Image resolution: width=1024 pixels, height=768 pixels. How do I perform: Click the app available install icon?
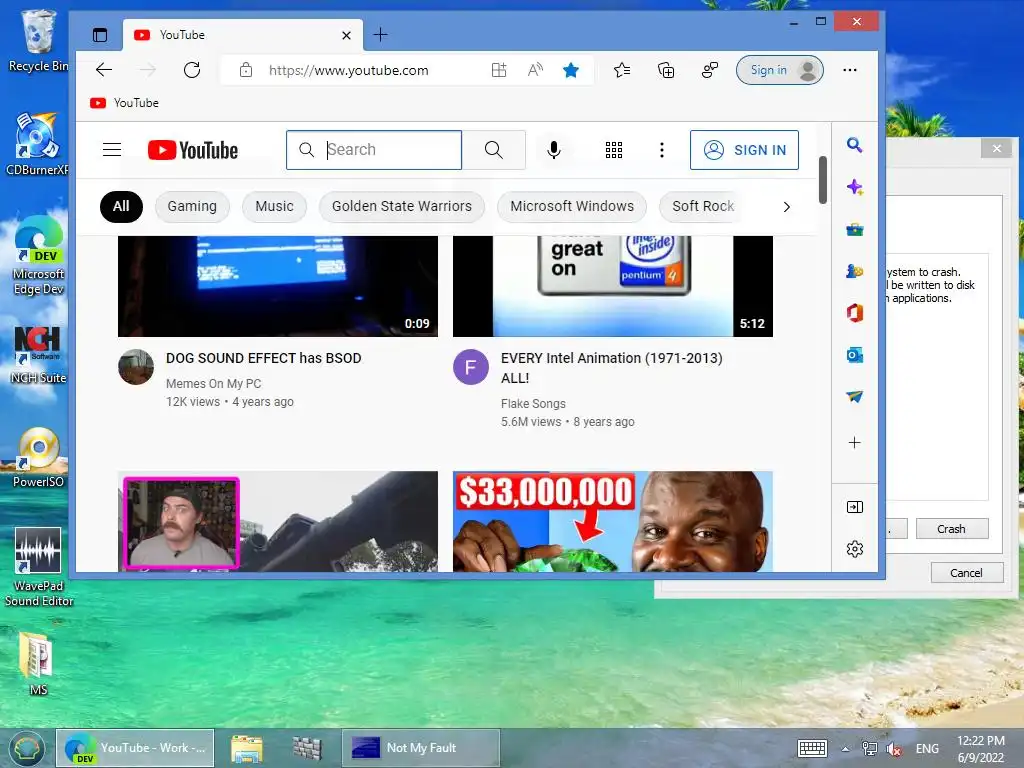[x=499, y=70]
